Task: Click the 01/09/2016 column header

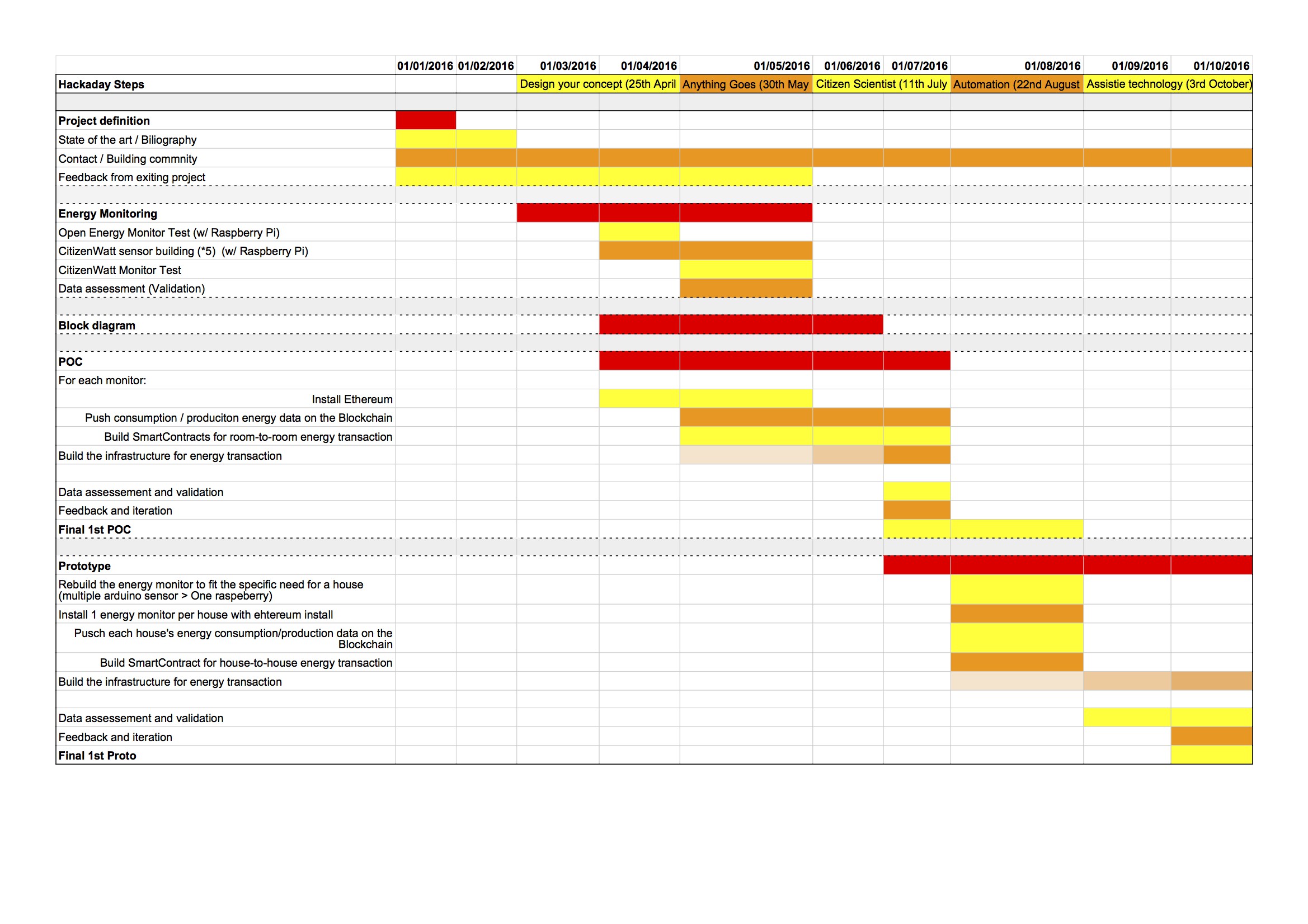Action: 1140,66
